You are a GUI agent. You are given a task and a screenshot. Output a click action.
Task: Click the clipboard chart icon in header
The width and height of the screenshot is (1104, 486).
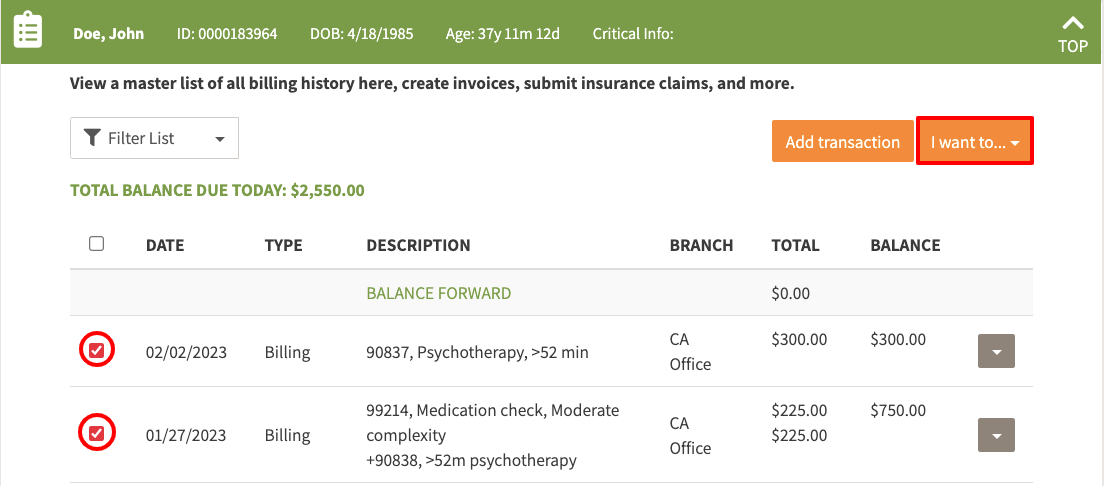[28, 30]
